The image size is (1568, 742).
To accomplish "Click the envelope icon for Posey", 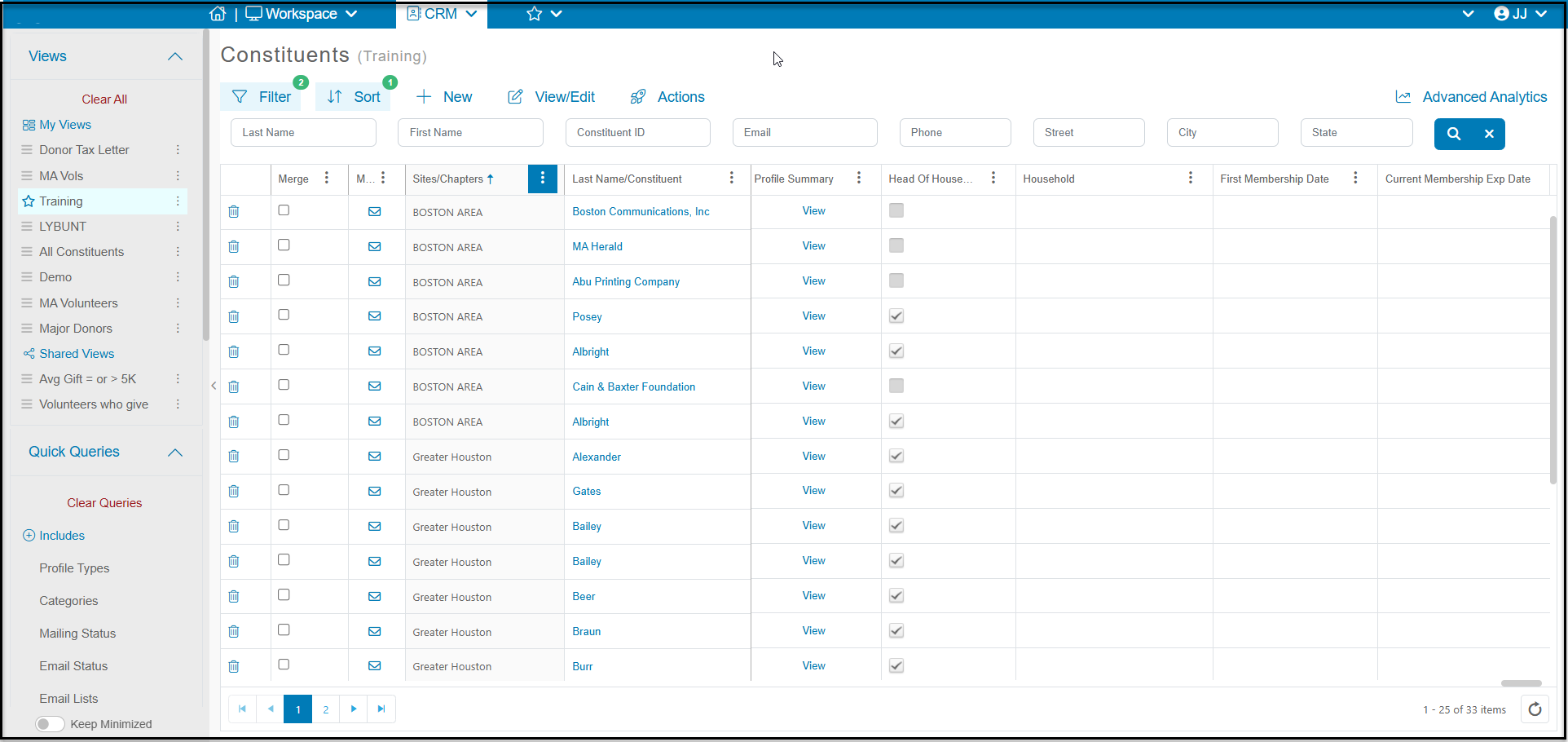I will [375, 316].
